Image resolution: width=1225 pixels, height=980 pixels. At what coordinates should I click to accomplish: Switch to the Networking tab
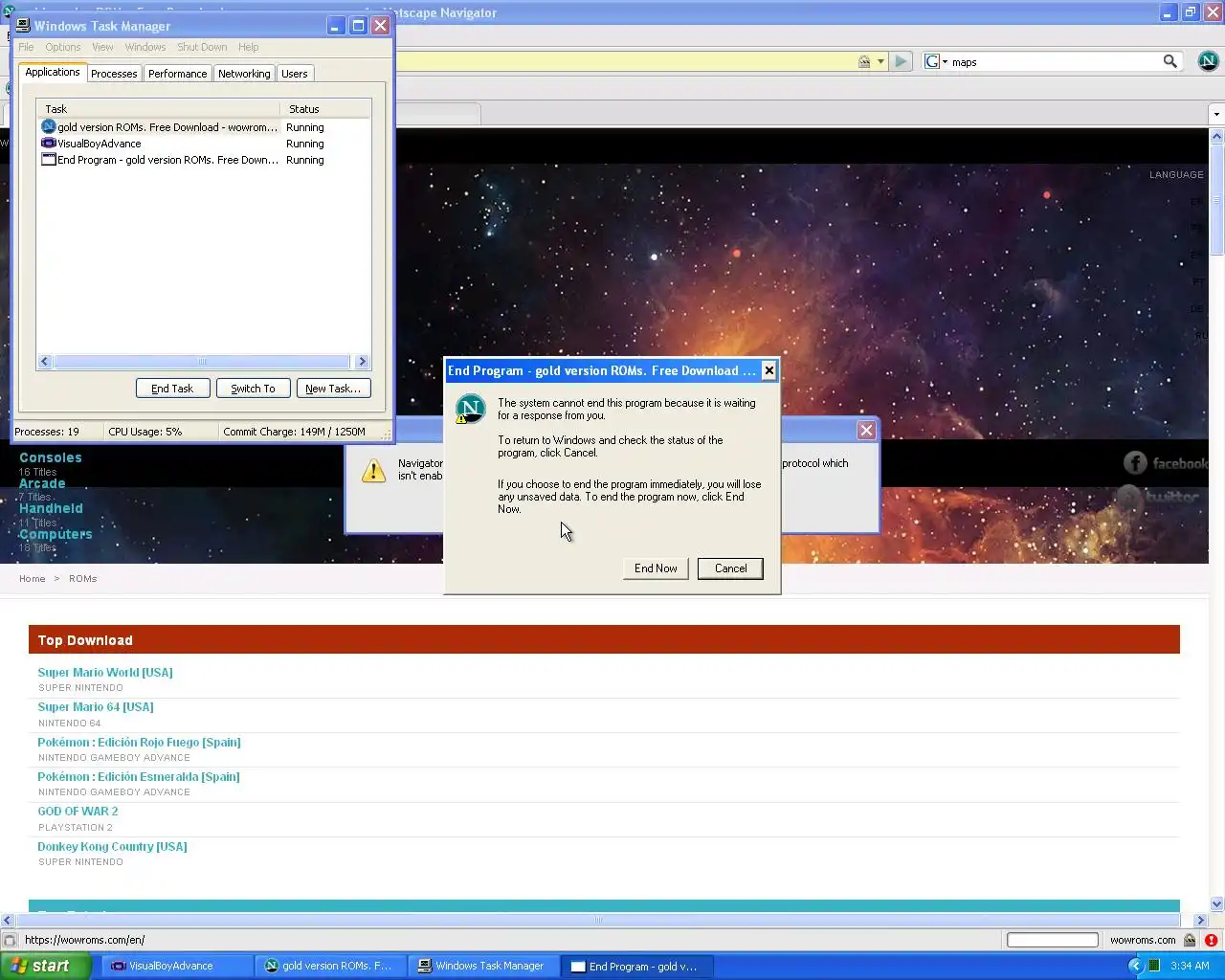[244, 74]
